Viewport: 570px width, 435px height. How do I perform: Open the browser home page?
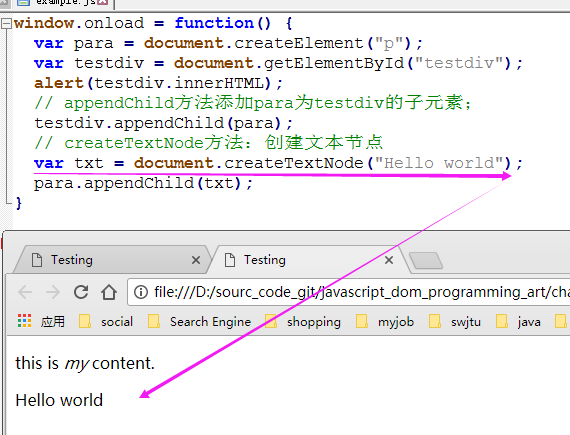pyautogui.click(x=109, y=292)
